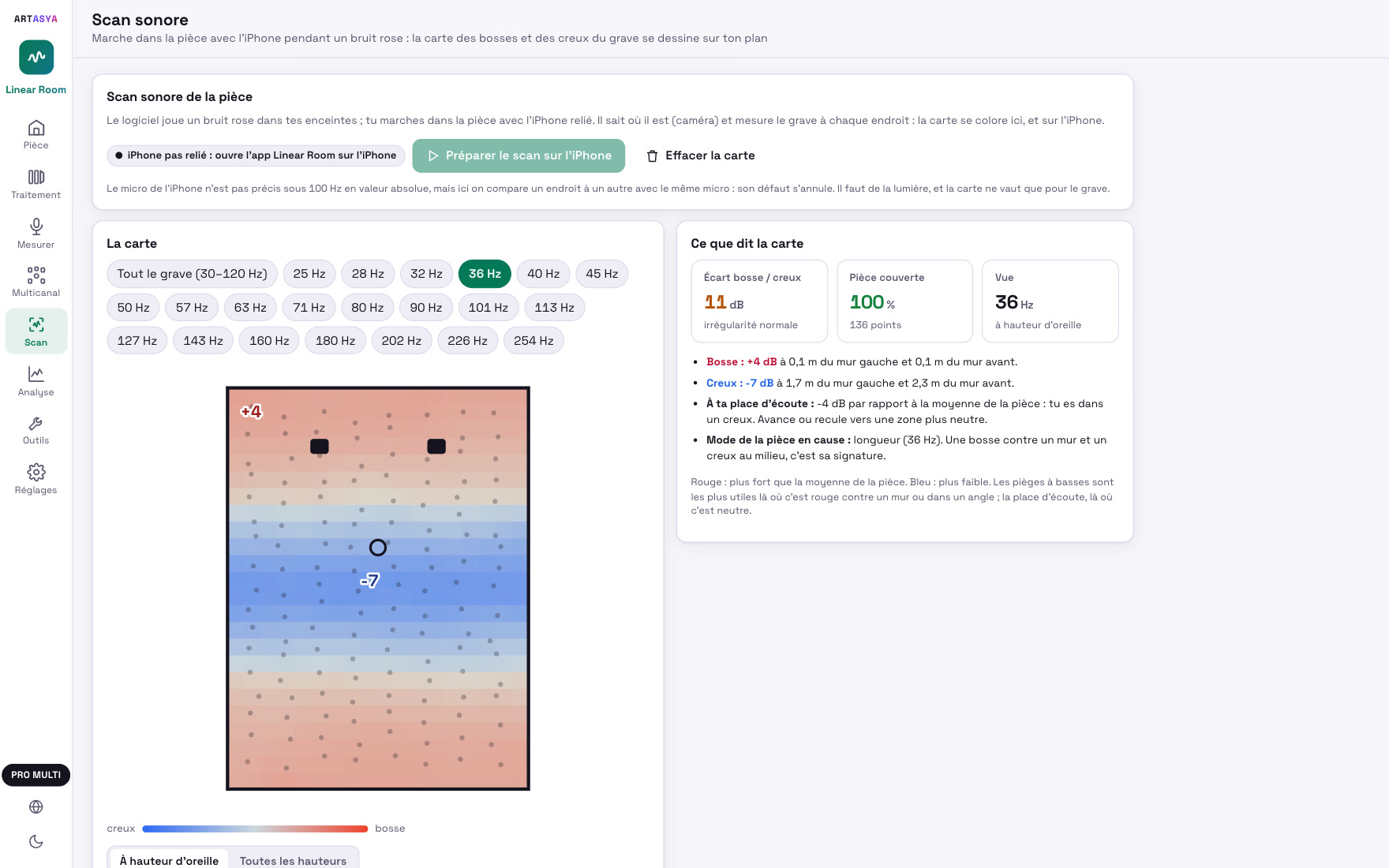The image size is (1389, 868).
Task: Select the 32 Hz frequency chip
Action: (x=426, y=274)
